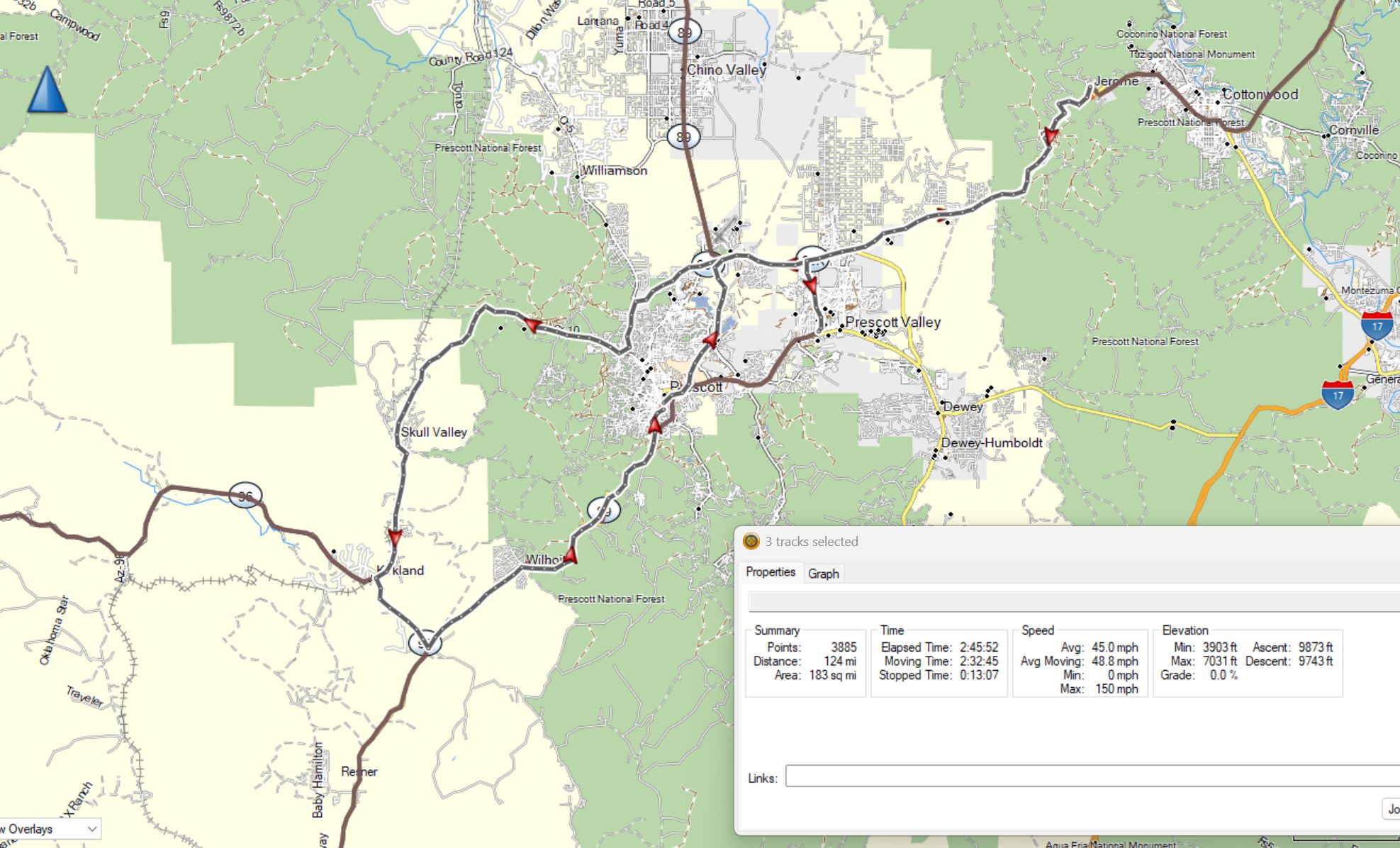The height and width of the screenshot is (848, 1400).
Task: Click the Prescott Valley city label
Action: 892,322
